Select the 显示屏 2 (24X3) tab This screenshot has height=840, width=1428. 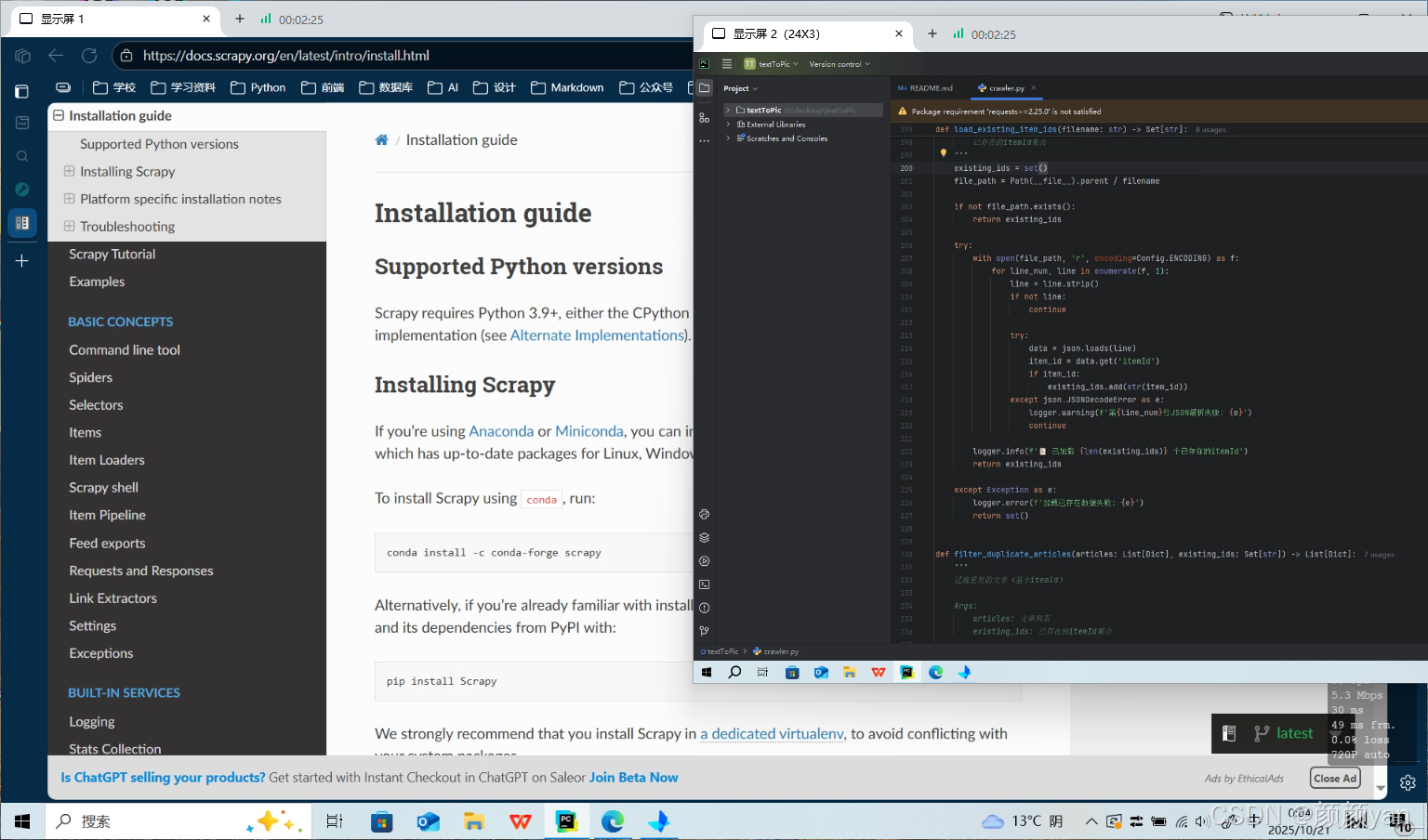[x=806, y=33]
